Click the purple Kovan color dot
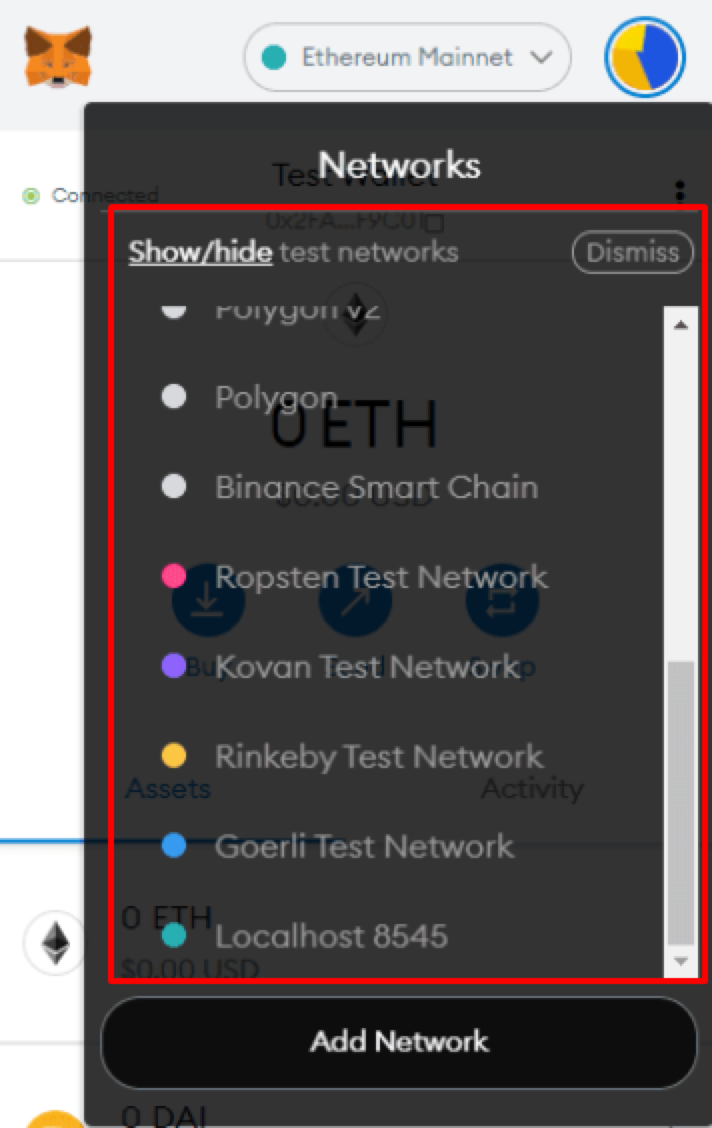Image resolution: width=712 pixels, height=1128 pixels. click(x=174, y=667)
